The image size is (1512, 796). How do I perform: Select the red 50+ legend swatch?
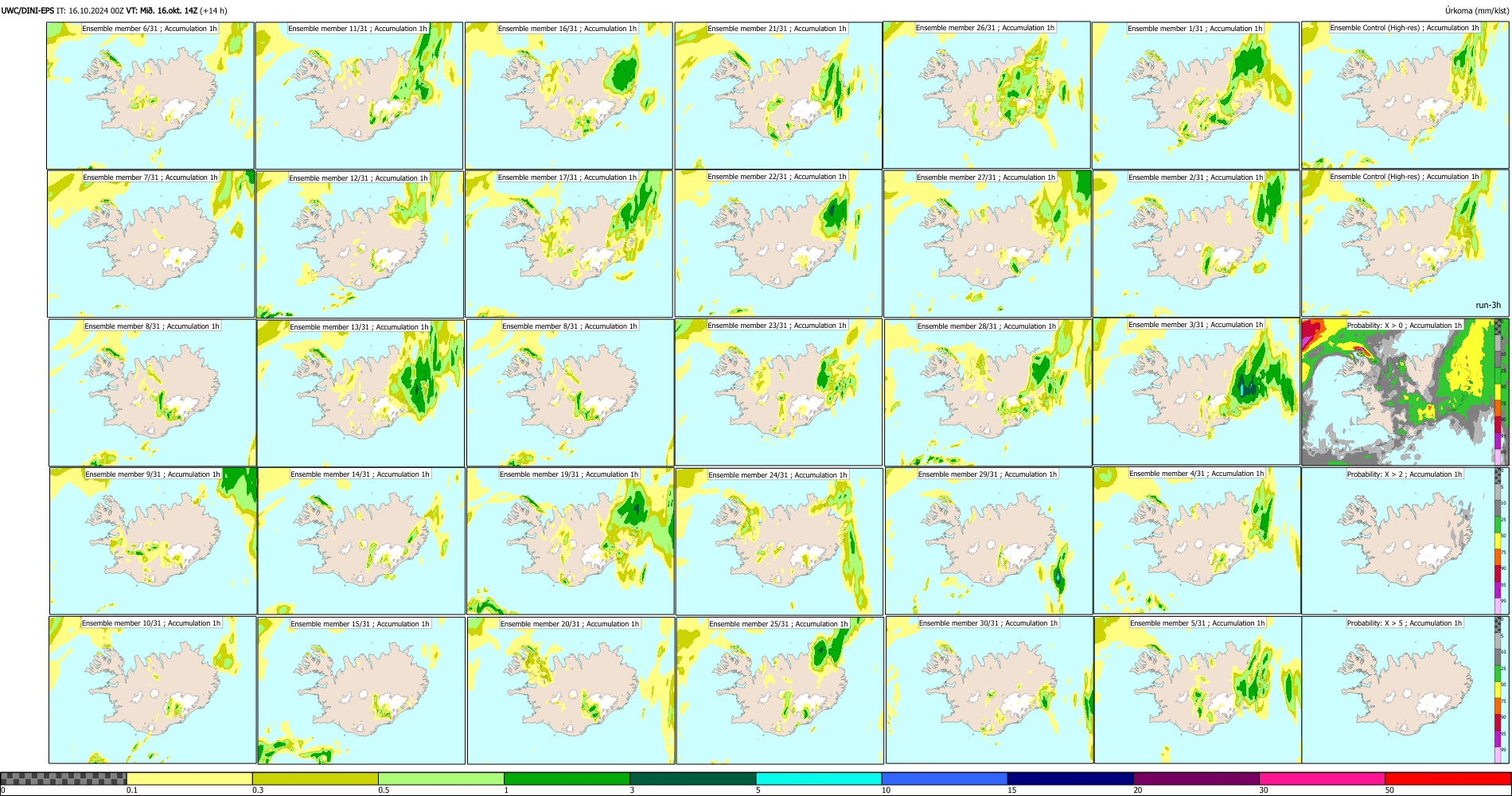point(1448,778)
